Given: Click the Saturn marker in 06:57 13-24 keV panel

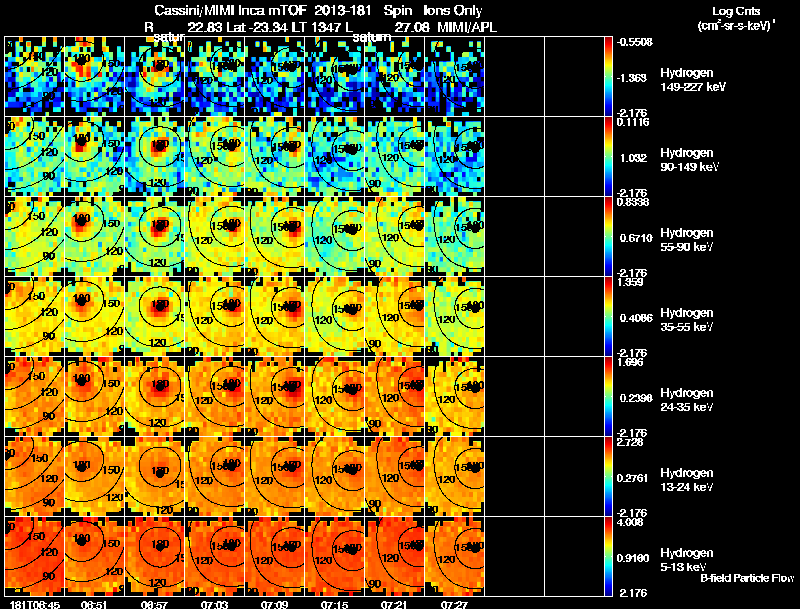Looking at the screenshot, I should point(160,473).
